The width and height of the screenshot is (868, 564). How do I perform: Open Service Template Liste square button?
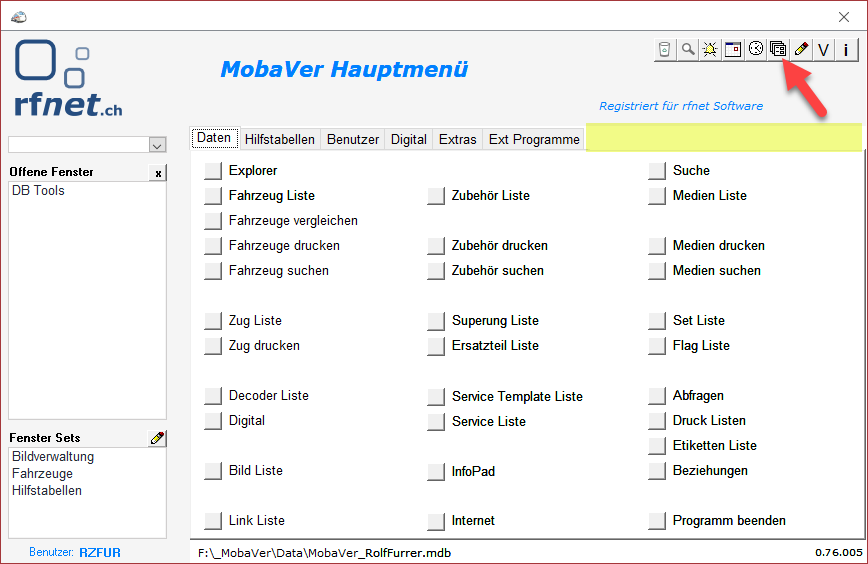click(x=436, y=397)
